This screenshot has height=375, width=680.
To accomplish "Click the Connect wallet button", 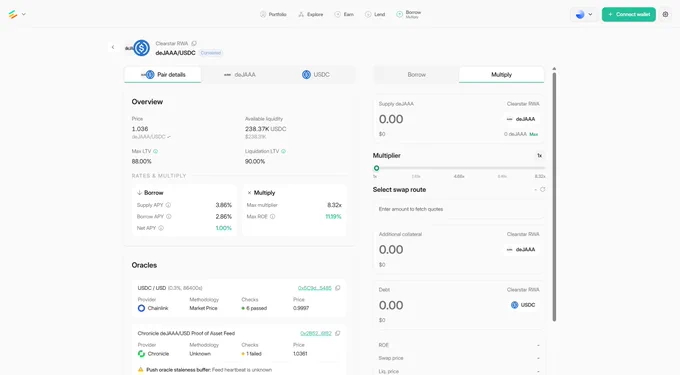I will pos(628,14).
